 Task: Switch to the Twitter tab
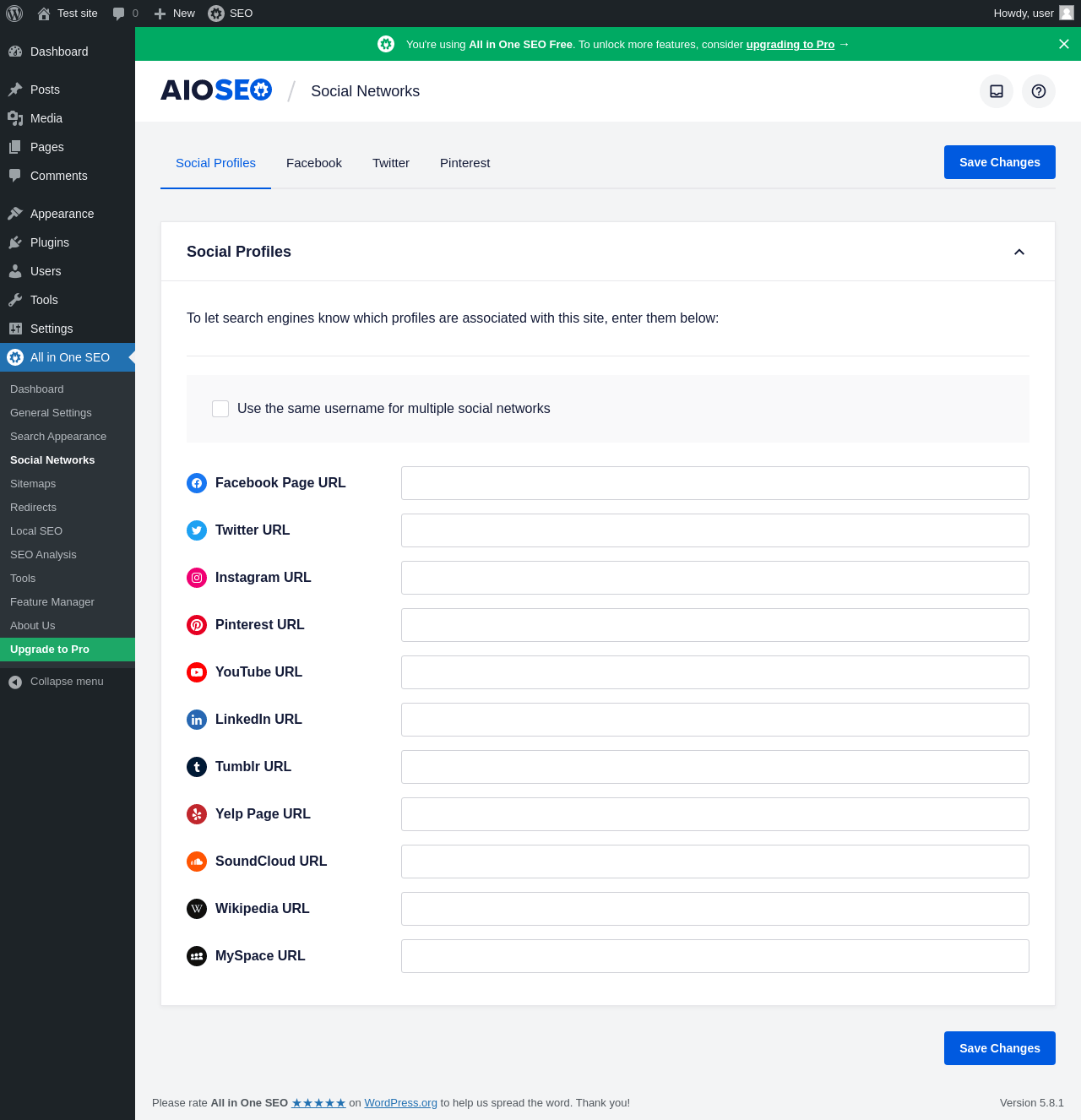[x=391, y=163]
